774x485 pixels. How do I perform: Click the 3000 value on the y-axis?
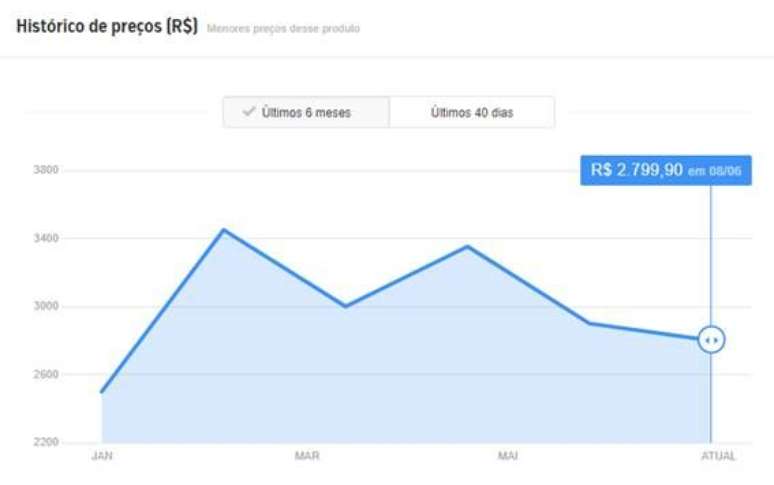point(47,306)
